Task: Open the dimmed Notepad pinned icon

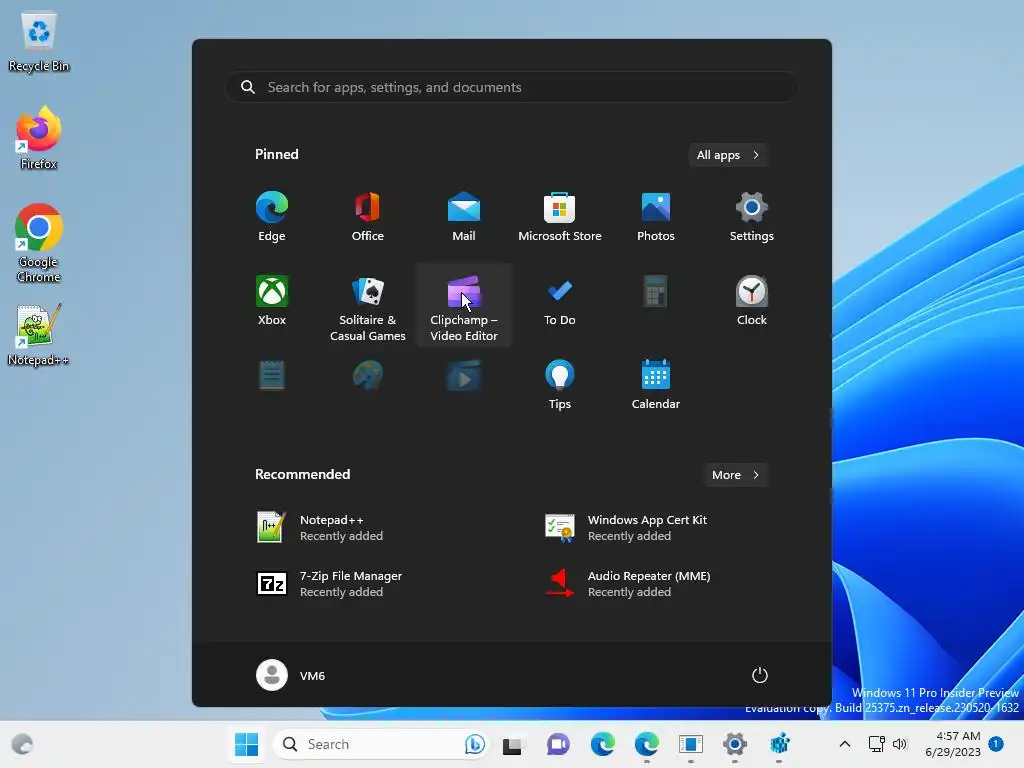Action: tap(272, 376)
